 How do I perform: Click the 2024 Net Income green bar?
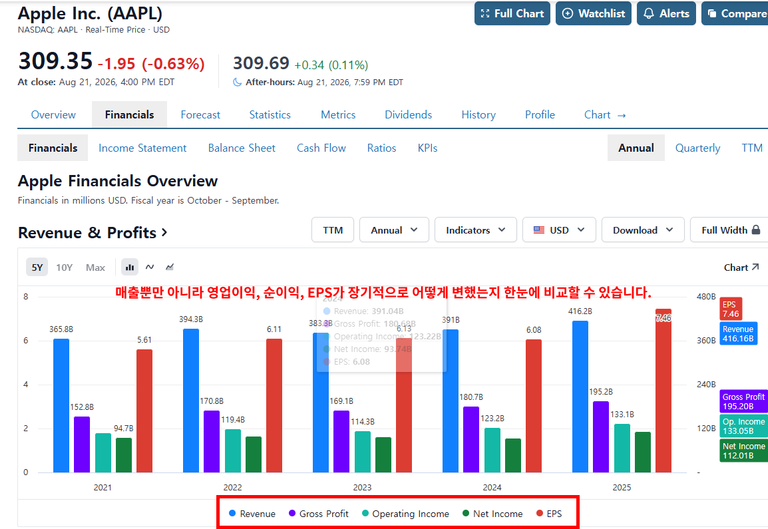coord(513,456)
